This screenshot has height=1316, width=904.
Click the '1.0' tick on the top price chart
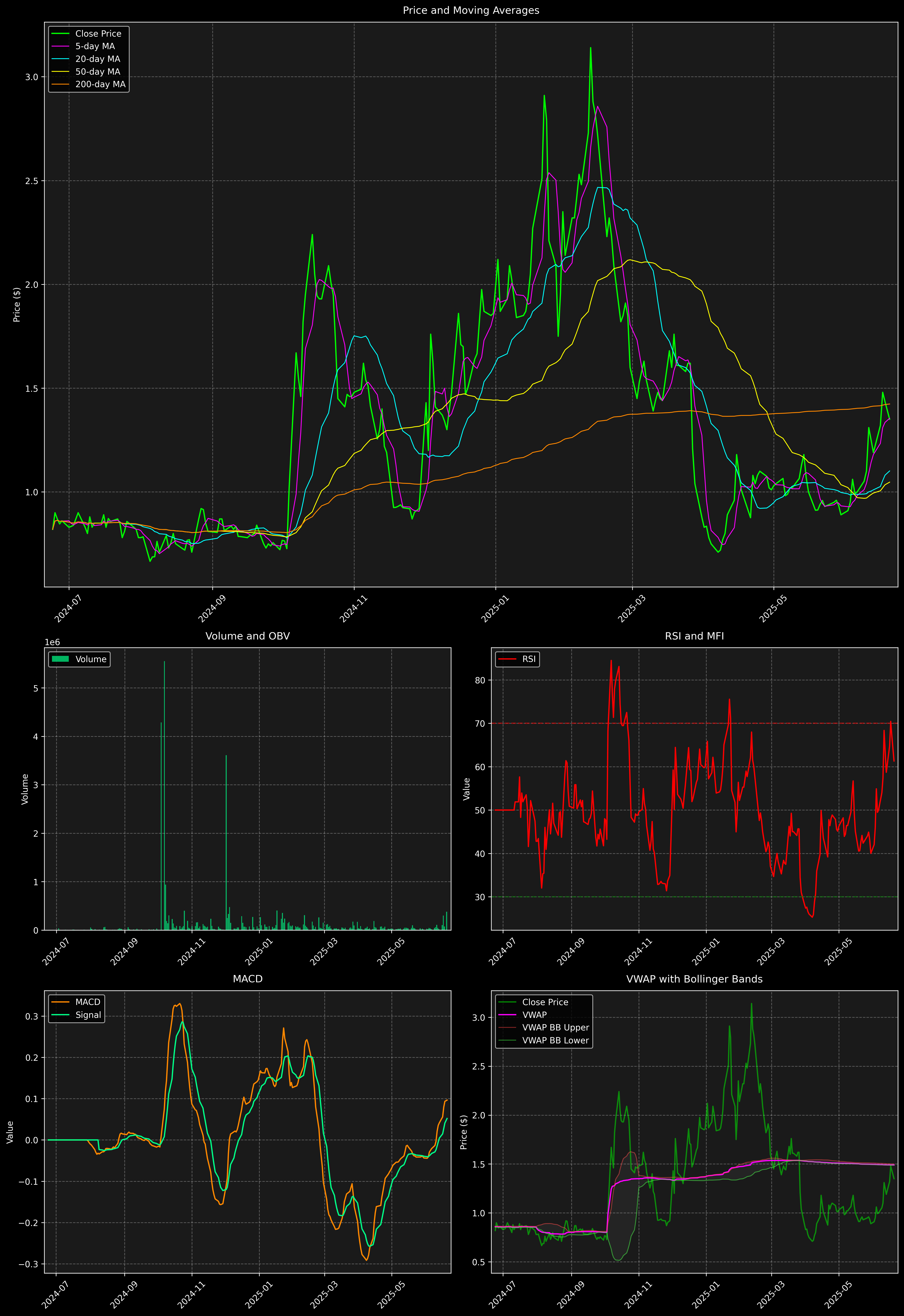tap(32, 492)
